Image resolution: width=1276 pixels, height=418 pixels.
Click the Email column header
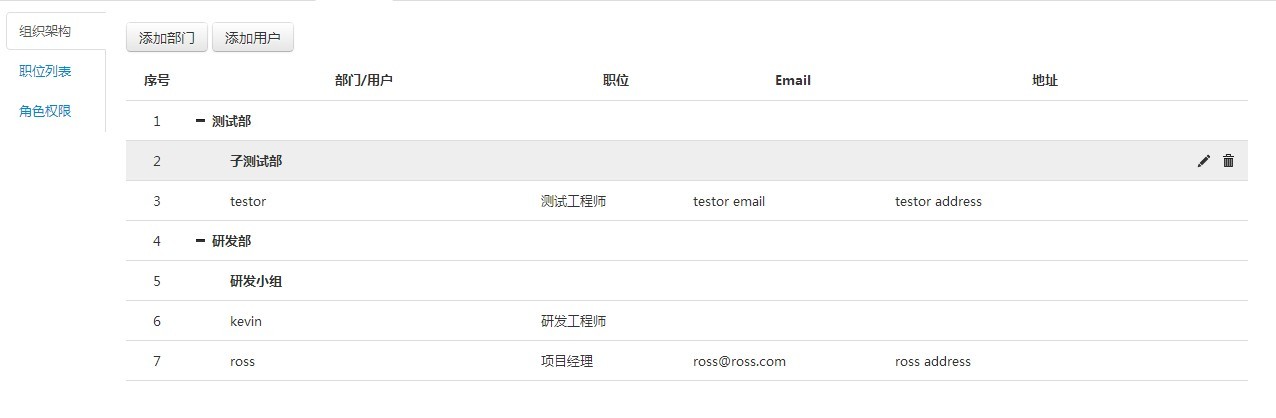click(793, 80)
